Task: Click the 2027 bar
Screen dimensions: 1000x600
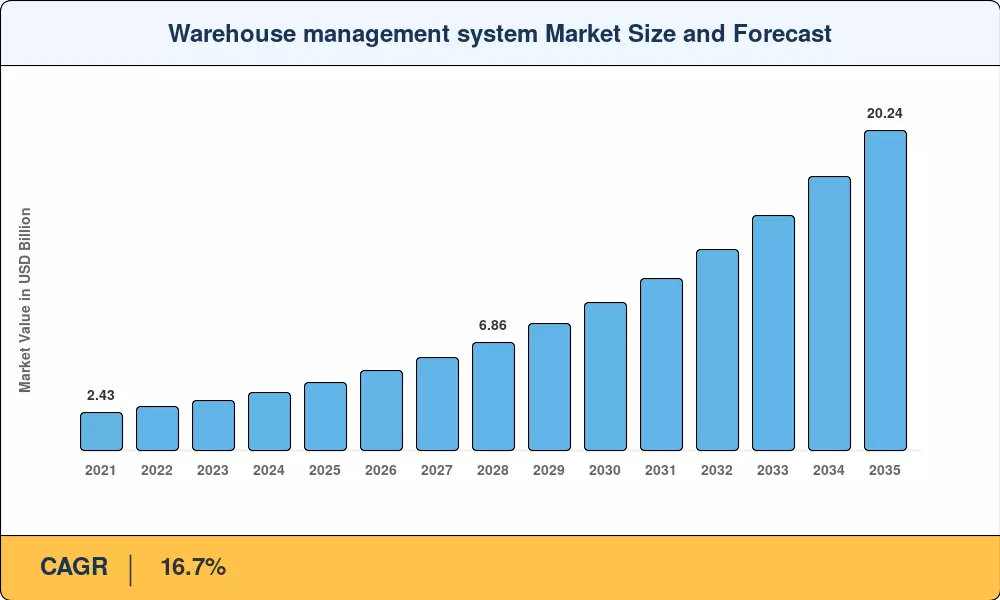Action: click(x=438, y=404)
